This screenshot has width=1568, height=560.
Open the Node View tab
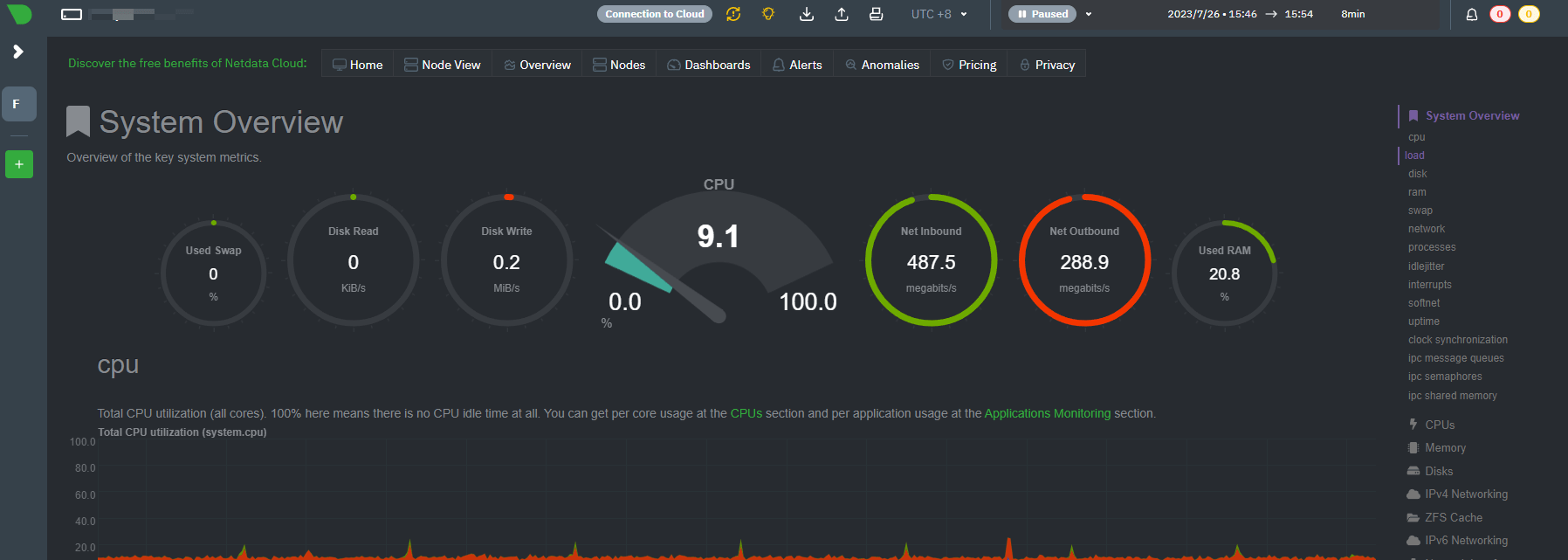(x=443, y=65)
